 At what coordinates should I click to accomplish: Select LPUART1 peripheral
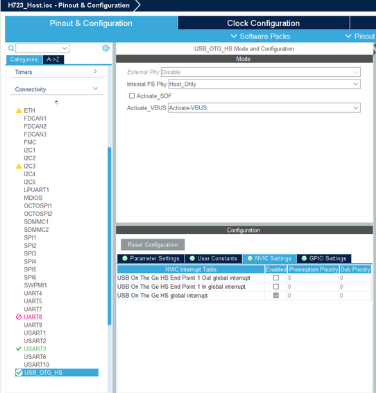(x=36, y=190)
